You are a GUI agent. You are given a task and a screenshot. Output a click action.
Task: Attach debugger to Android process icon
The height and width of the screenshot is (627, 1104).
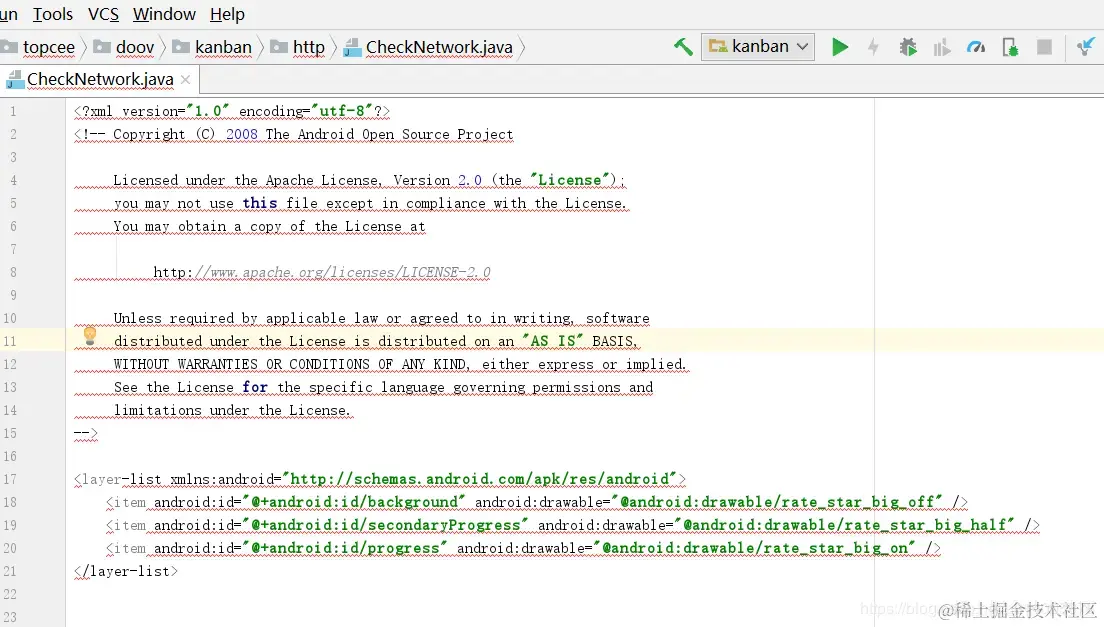tap(1010, 47)
